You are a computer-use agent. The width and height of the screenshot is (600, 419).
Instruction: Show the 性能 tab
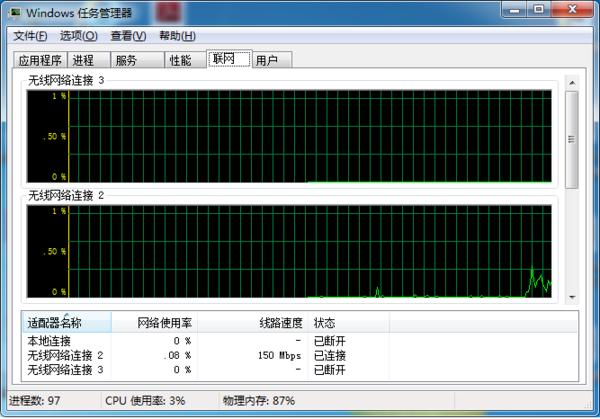[180, 60]
